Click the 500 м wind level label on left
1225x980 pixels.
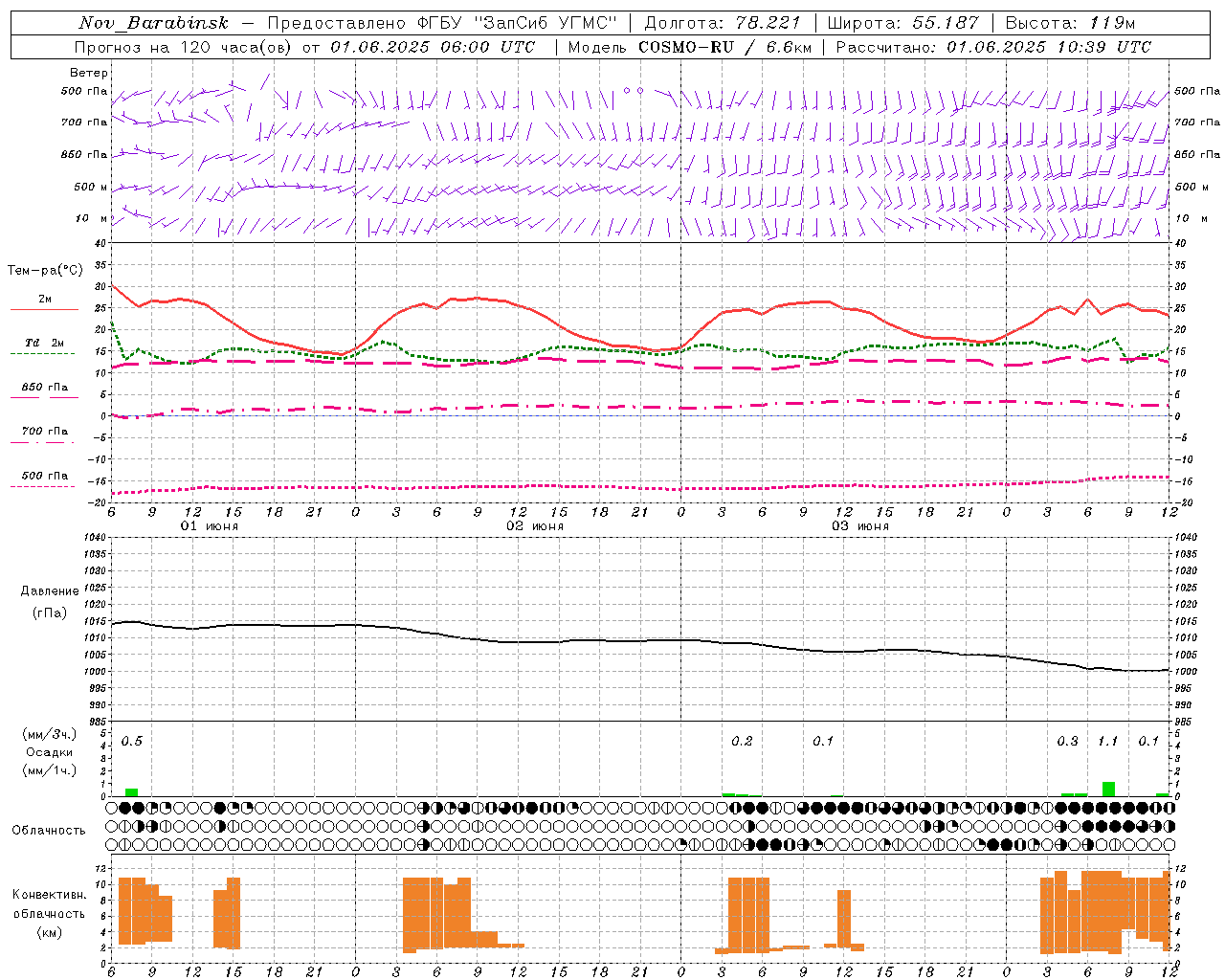[x=91, y=188]
